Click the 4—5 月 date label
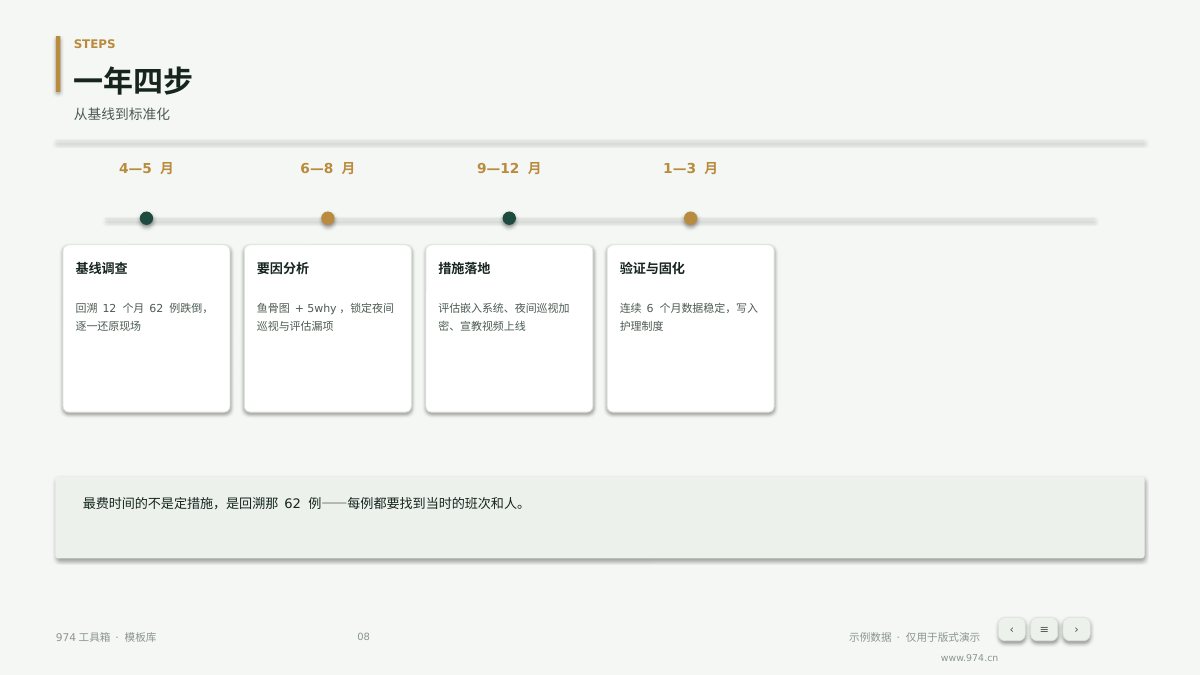The height and width of the screenshot is (675, 1200). pyautogui.click(x=146, y=168)
